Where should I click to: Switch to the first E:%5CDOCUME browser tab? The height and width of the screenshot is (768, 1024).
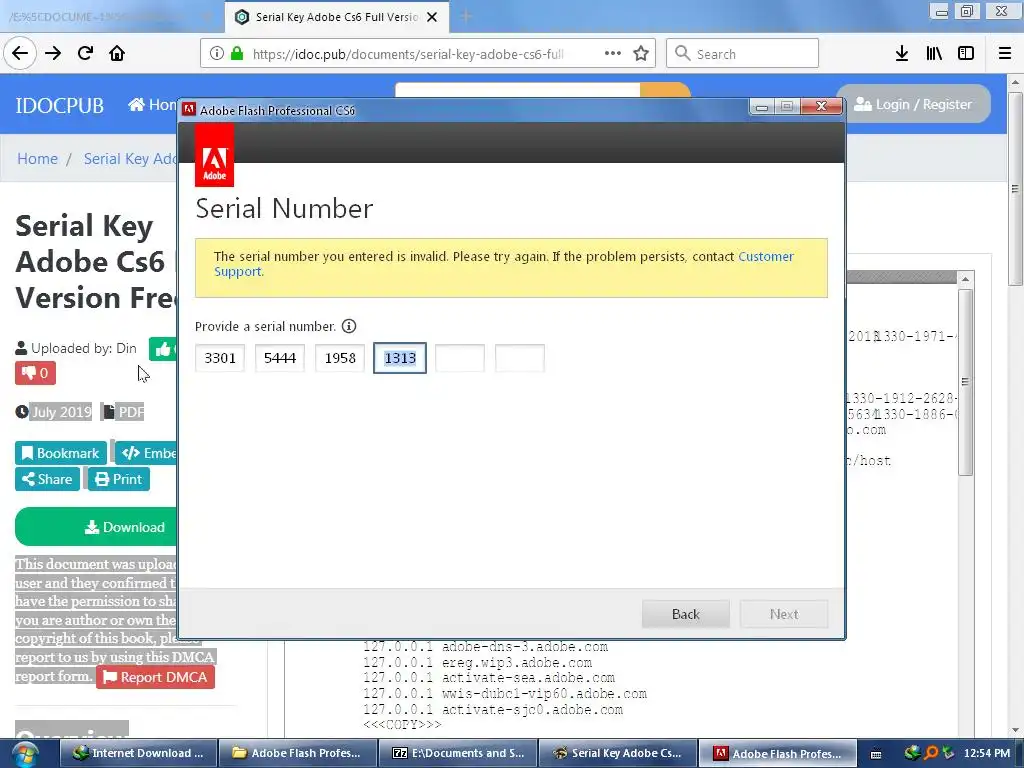point(111,17)
